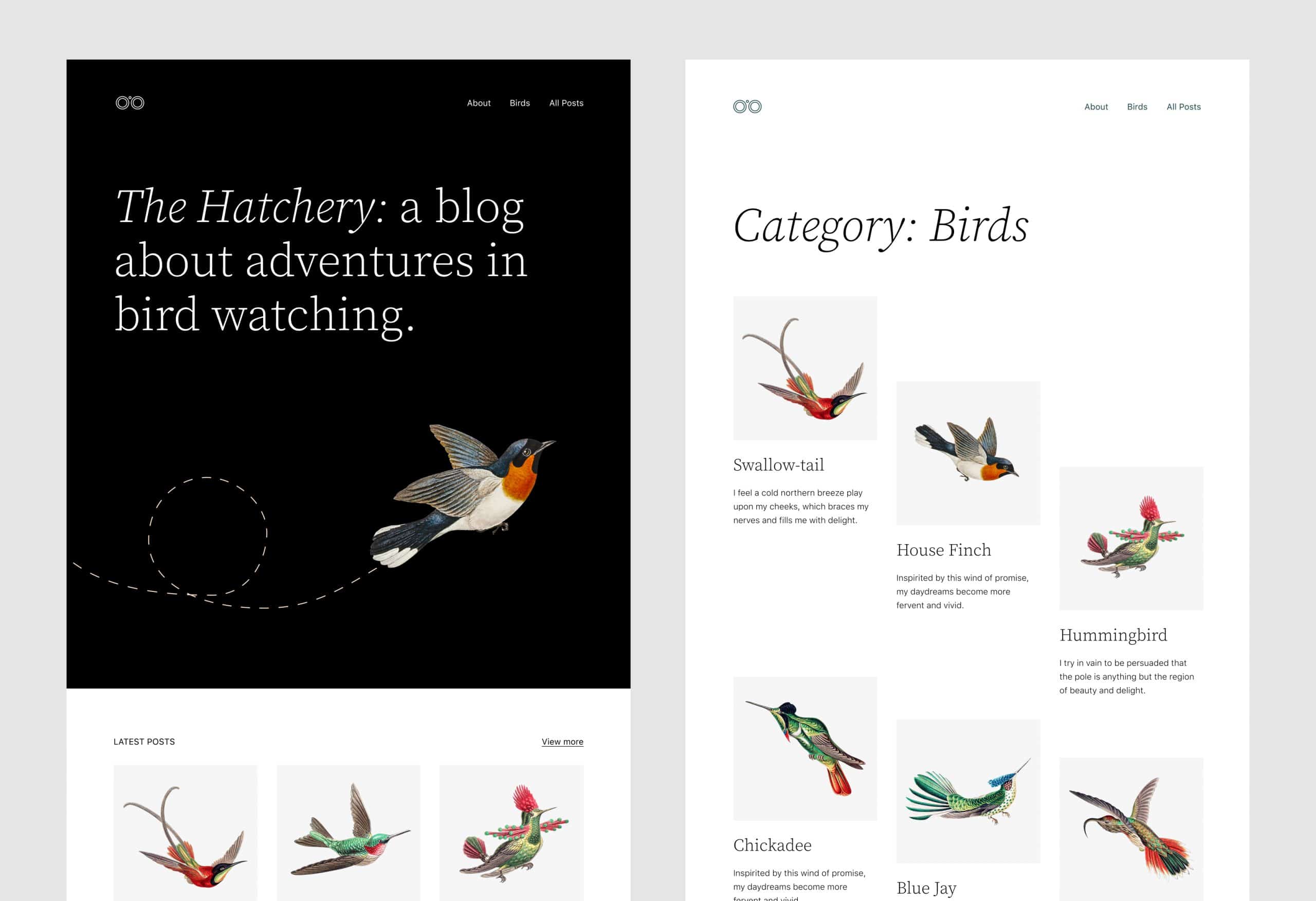This screenshot has height=901, width=1316.
Task: Select All Posts in right panel nav
Action: (x=1183, y=106)
